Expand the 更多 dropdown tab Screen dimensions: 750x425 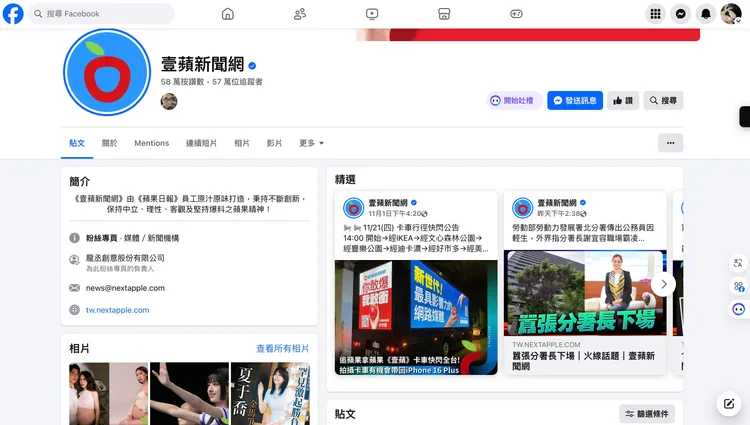pyautogui.click(x=311, y=143)
